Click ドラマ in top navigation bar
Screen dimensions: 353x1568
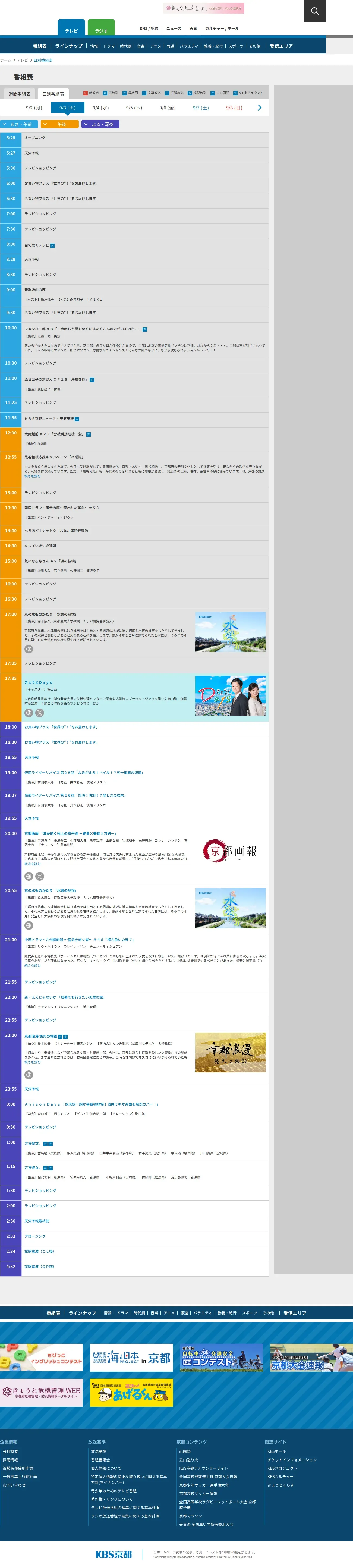pos(109,46)
